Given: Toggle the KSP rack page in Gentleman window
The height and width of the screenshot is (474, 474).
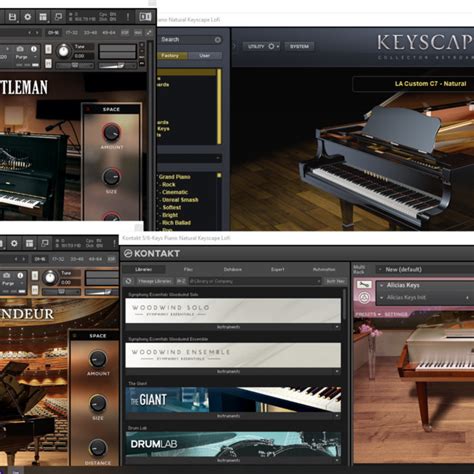Looking at the screenshot, I should 125,33.
